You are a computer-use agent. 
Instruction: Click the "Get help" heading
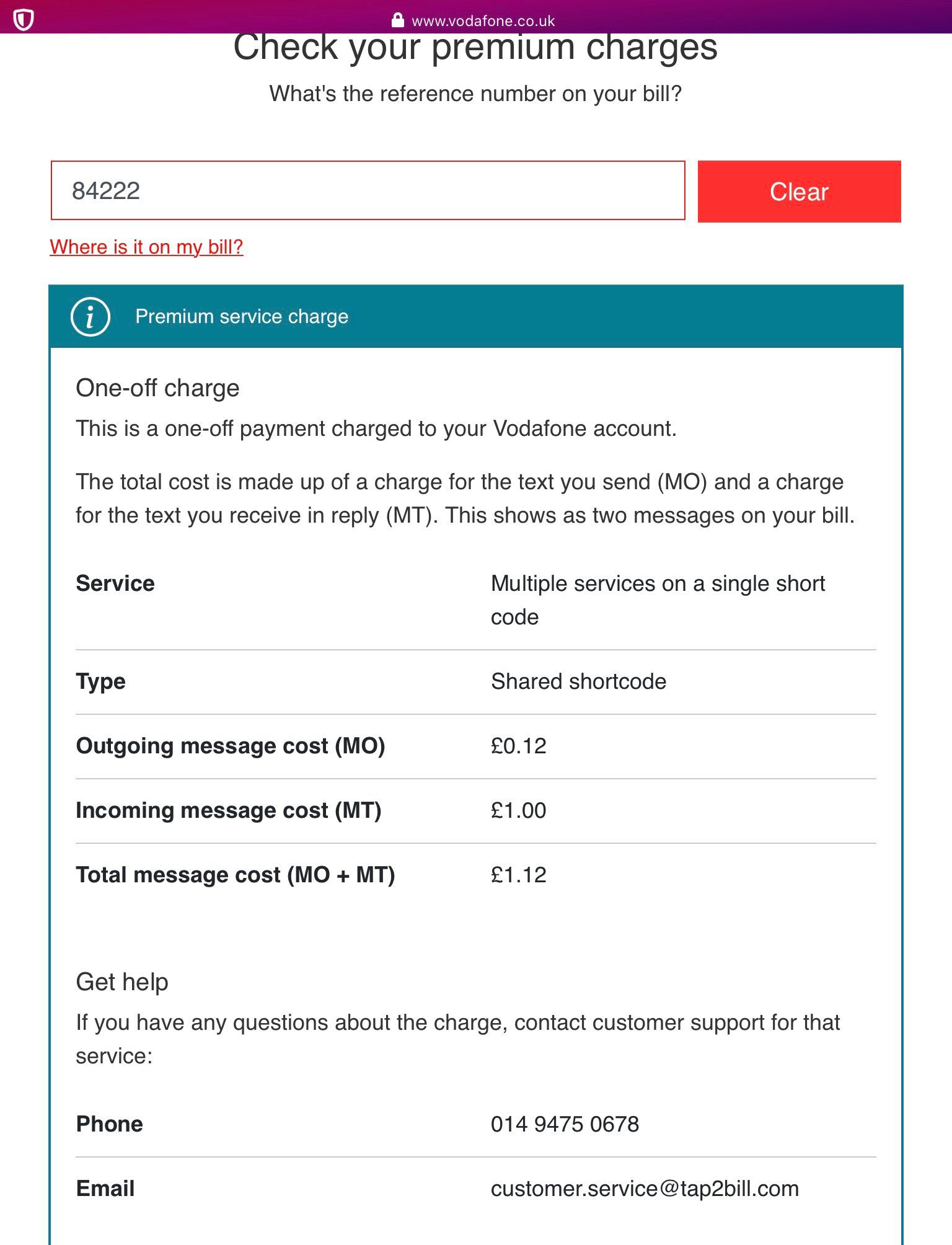coord(122,982)
